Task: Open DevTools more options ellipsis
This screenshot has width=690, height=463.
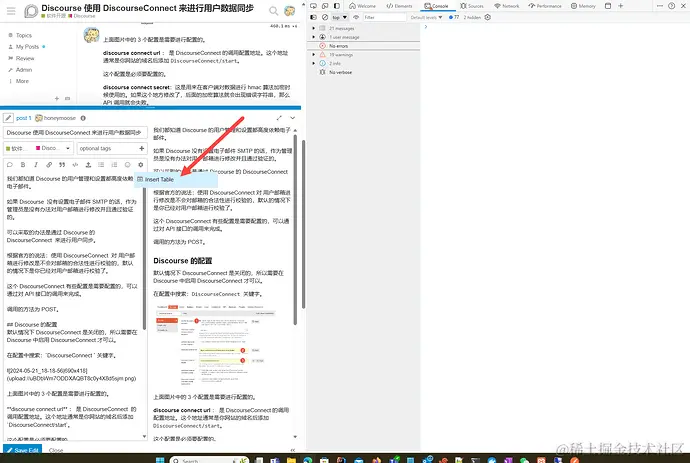Action: point(660,6)
